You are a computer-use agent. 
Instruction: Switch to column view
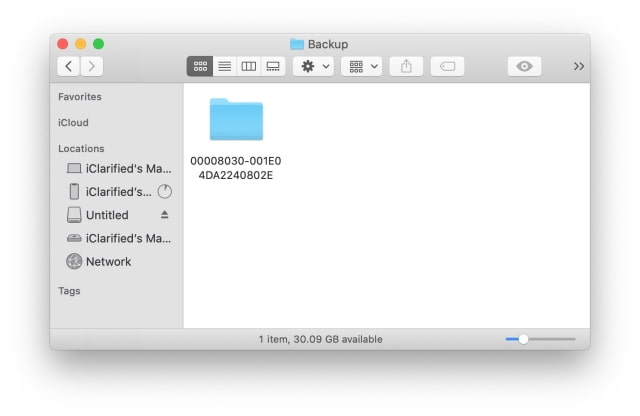(248, 66)
